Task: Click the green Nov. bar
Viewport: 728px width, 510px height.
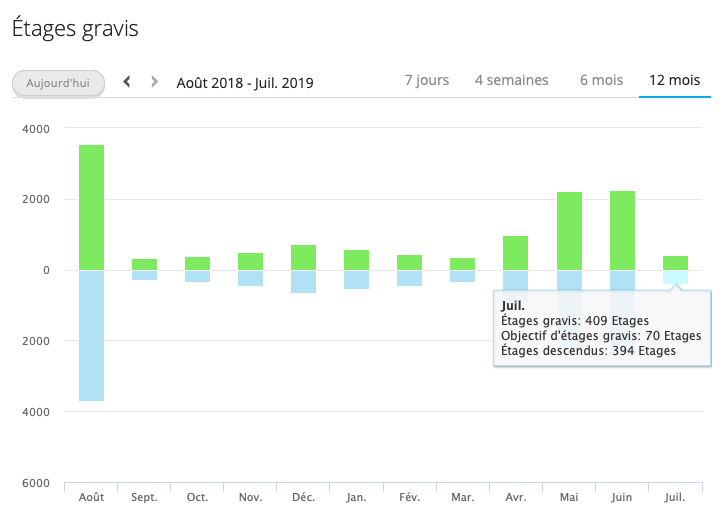Action: pyautogui.click(x=250, y=262)
